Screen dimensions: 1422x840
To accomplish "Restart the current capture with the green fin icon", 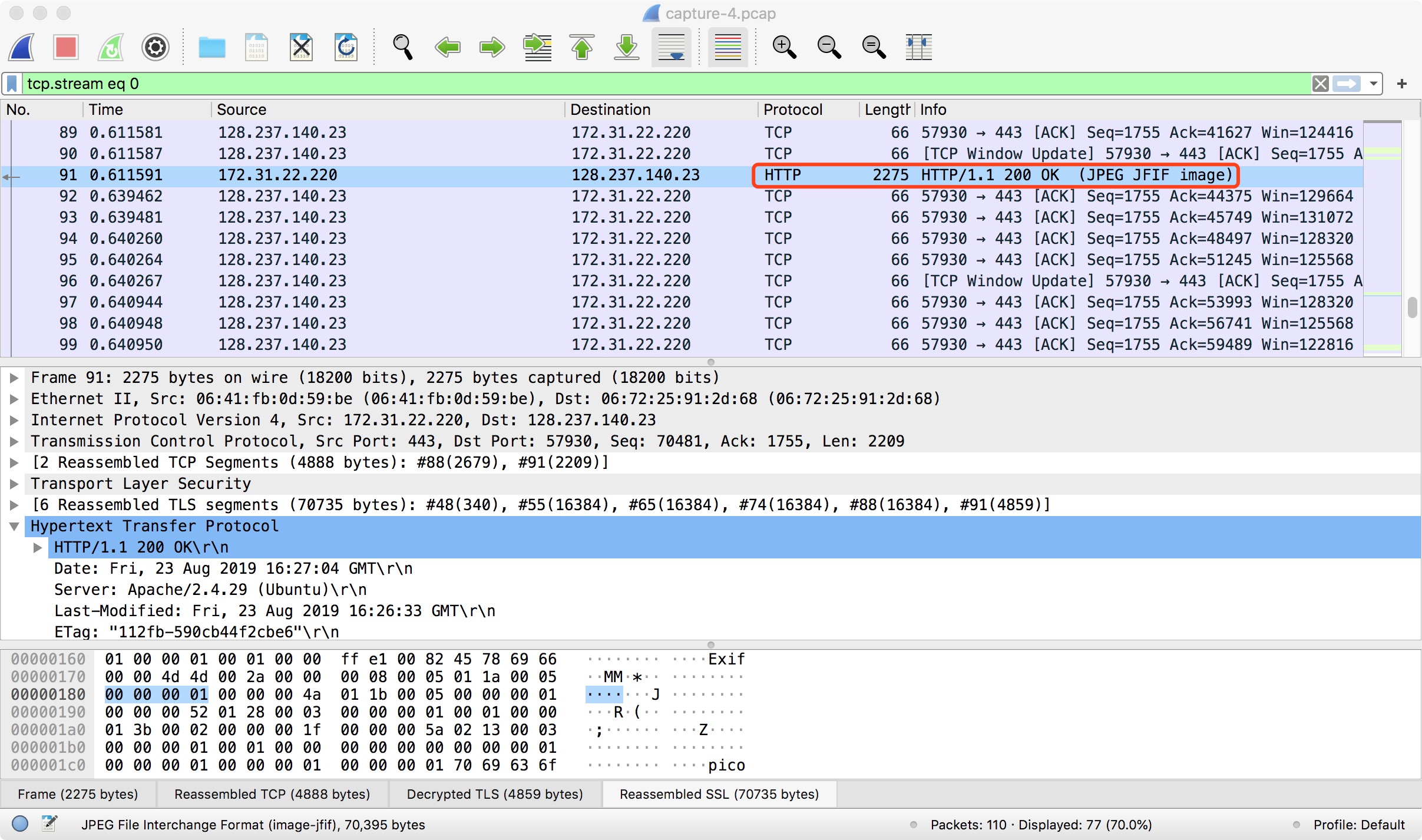I will tap(111, 47).
